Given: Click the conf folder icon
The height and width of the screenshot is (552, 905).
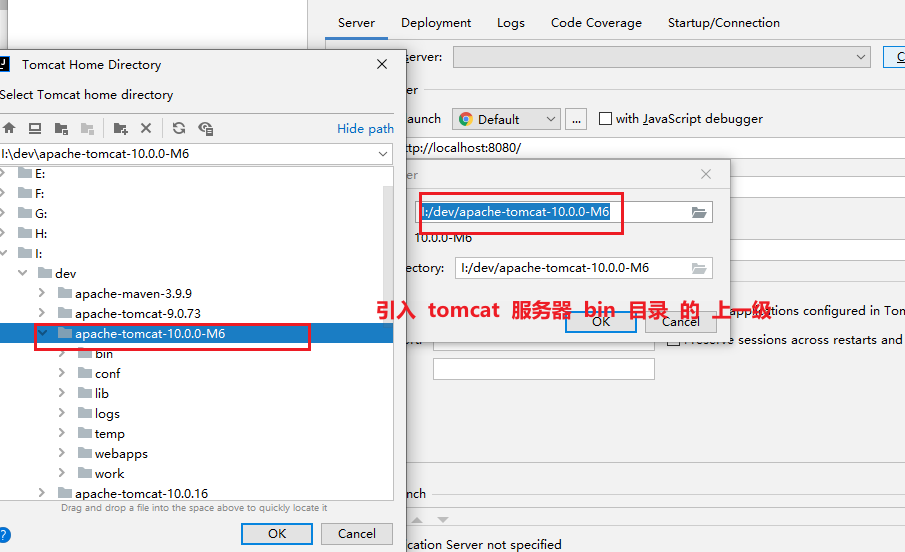Looking at the screenshot, I should [85, 373].
